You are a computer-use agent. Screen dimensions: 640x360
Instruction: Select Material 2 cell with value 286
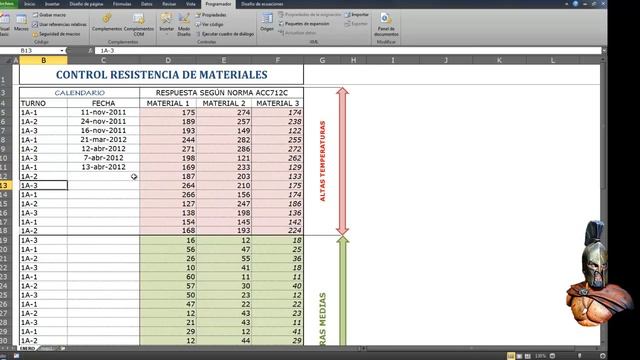pyautogui.click(x=224, y=149)
